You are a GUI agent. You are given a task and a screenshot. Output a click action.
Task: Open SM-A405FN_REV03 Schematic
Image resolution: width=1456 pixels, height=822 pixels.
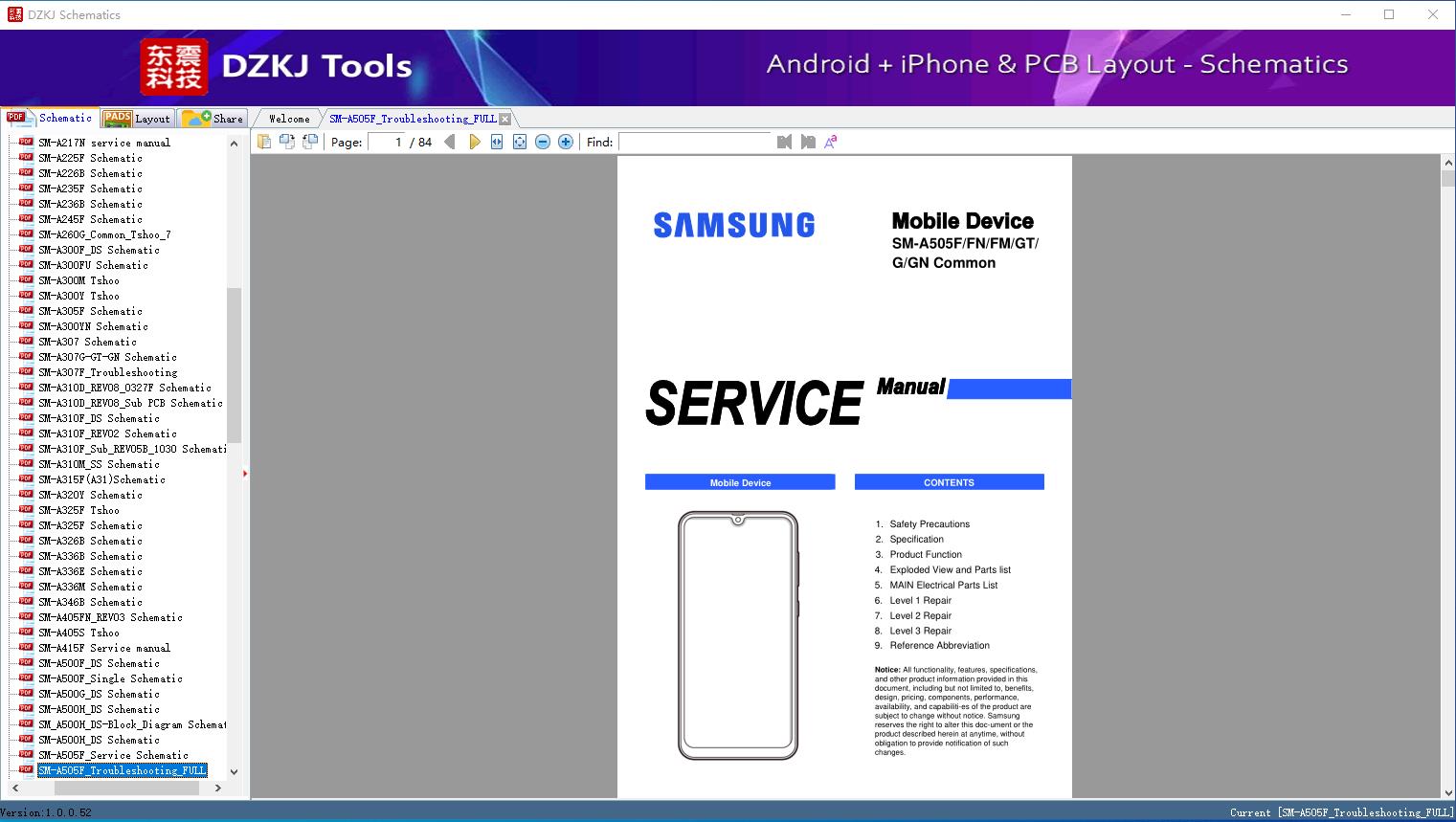(x=110, y=617)
